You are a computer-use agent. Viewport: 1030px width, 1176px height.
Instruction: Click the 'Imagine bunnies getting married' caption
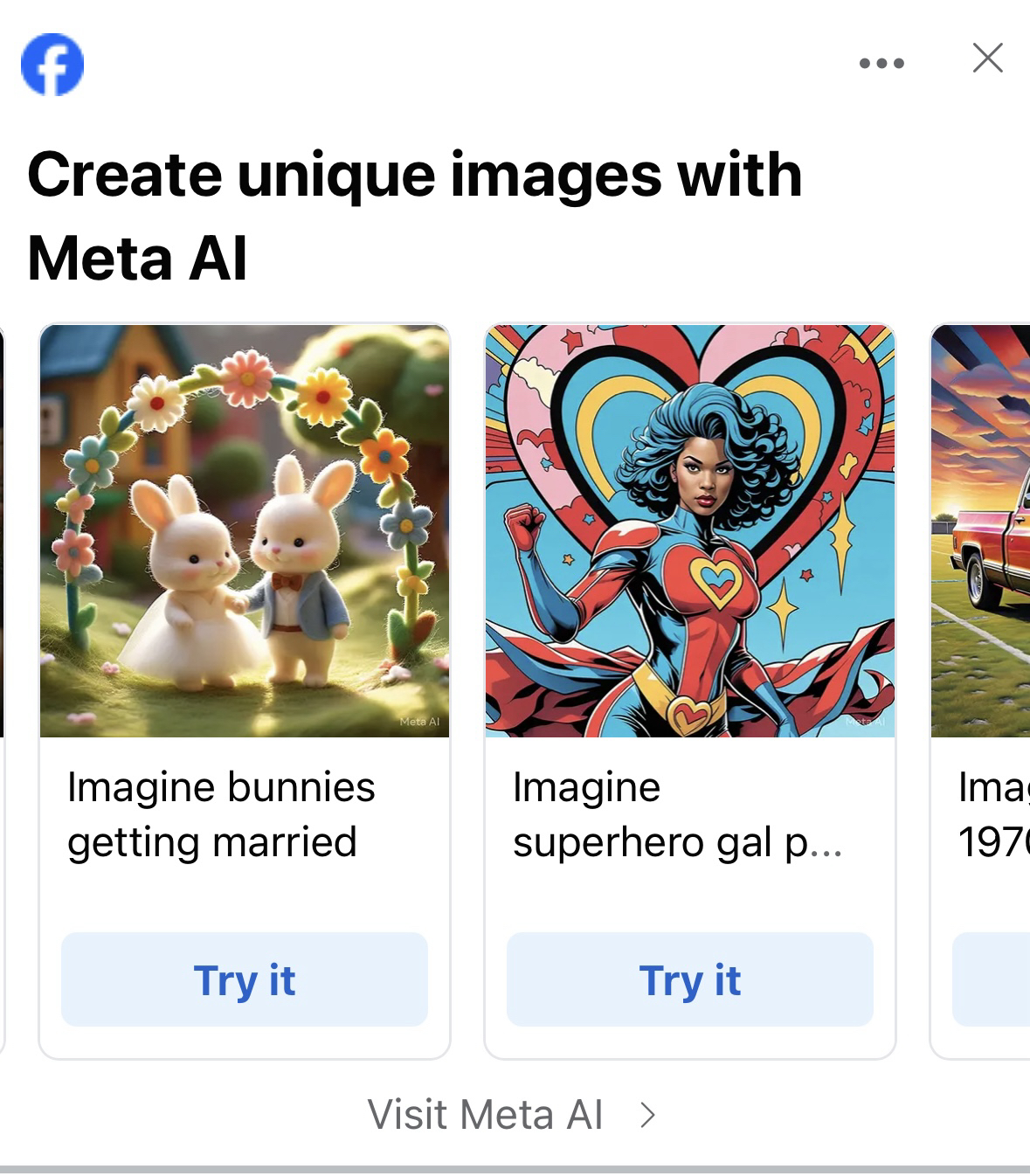(221, 814)
